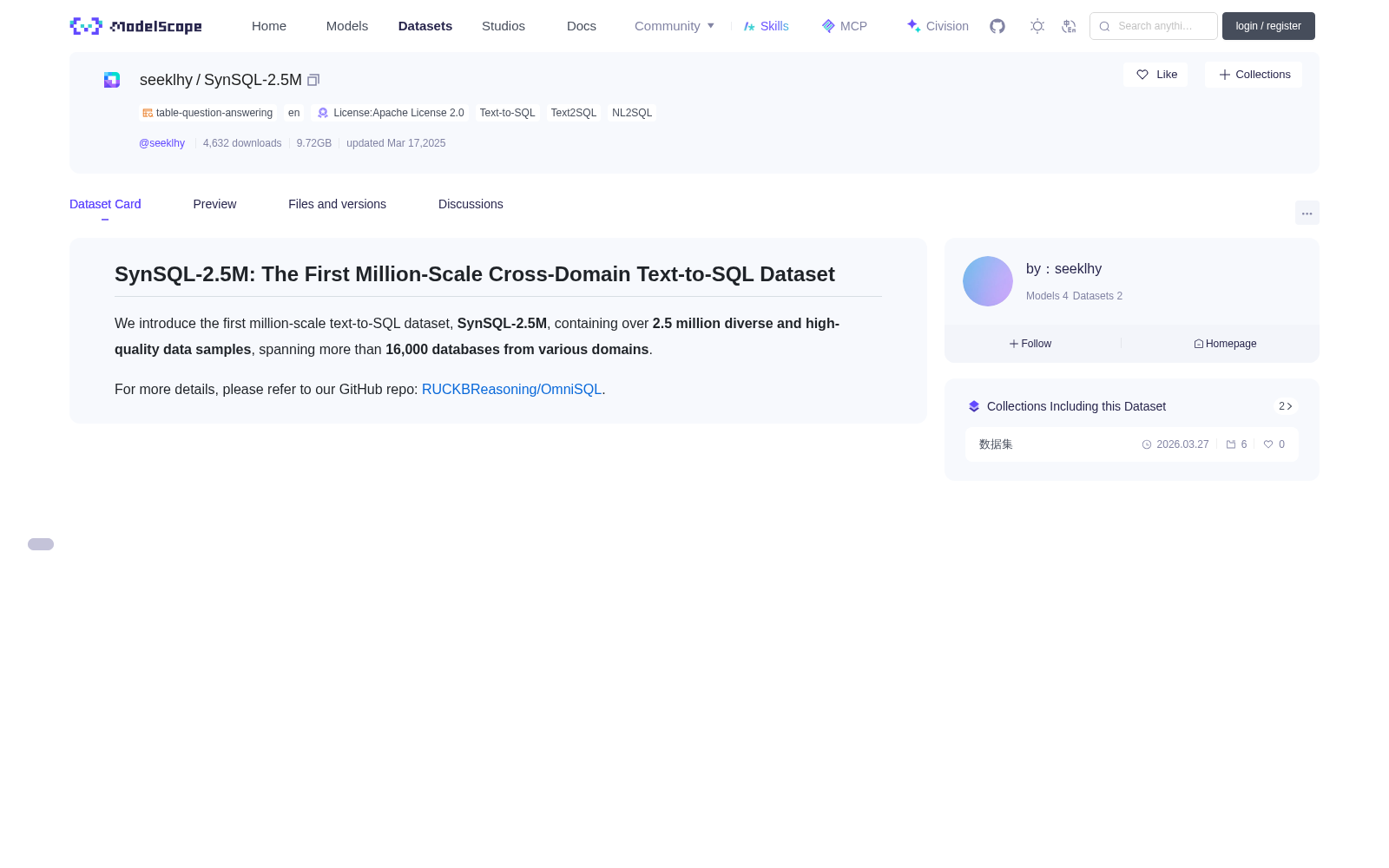Follow the seeklhy user

[x=1030, y=344]
